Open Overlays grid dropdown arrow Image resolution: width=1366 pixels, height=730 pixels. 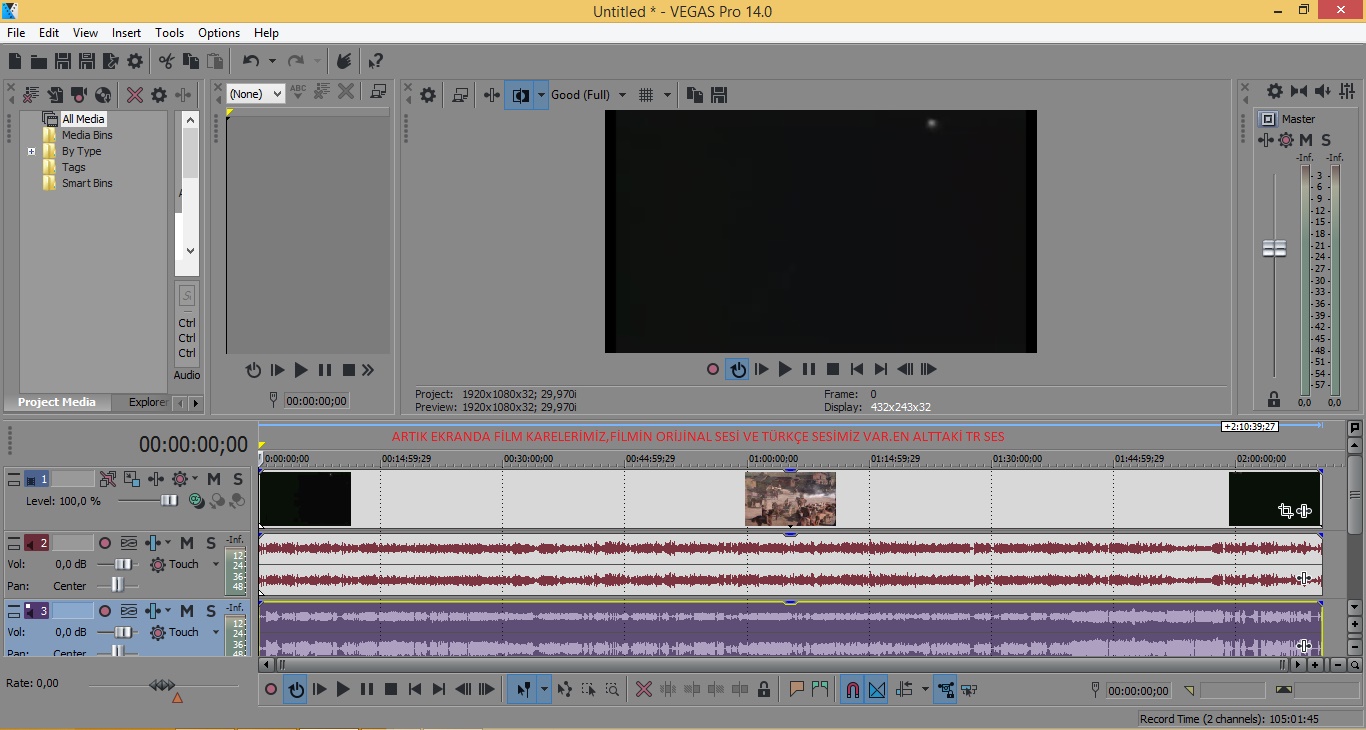[x=667, y=95]
